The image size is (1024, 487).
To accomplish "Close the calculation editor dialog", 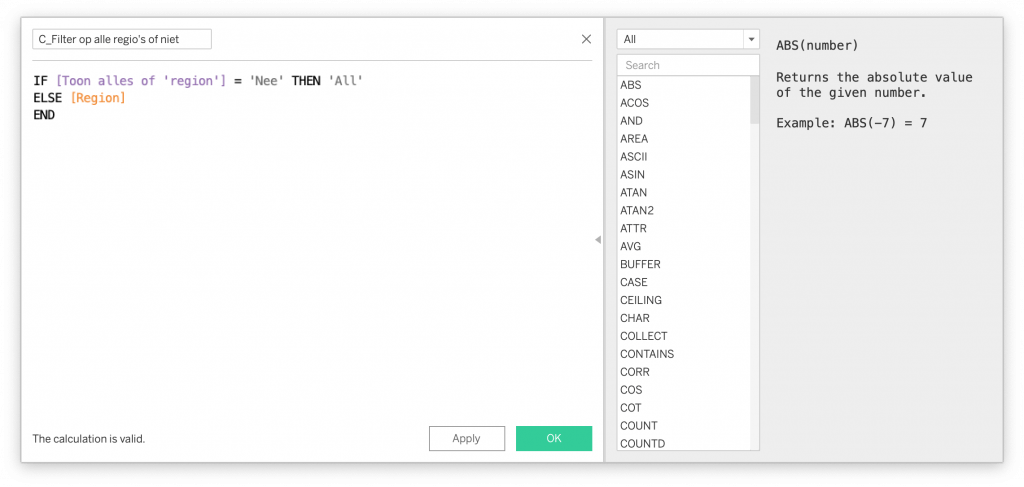I will point(586,39).
